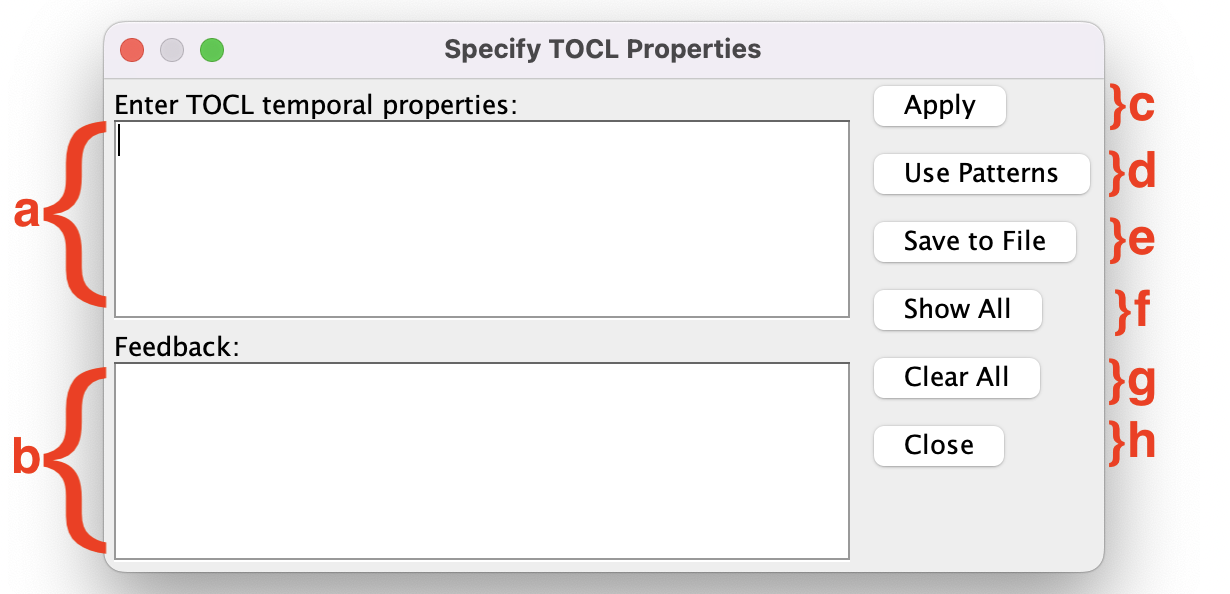This screenshot has height=594, width=1230.
Task: Click the dialog title bar
Action: (x=601, y=48)
